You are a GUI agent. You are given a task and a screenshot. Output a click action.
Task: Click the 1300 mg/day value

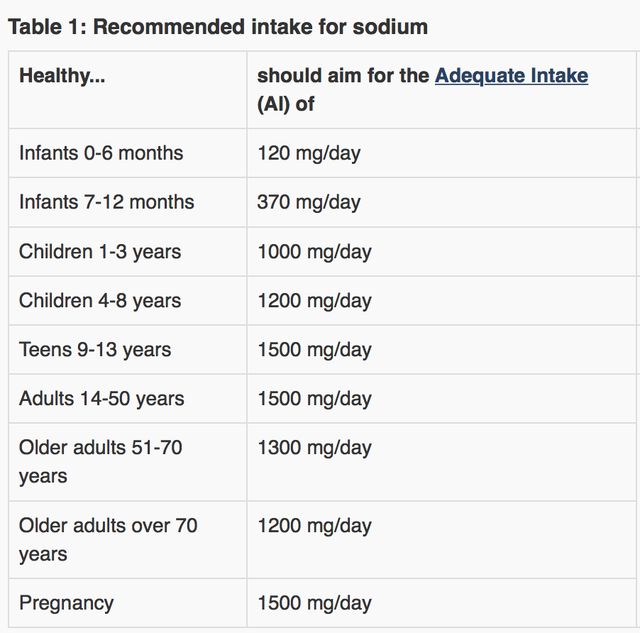tap(314, 447)
